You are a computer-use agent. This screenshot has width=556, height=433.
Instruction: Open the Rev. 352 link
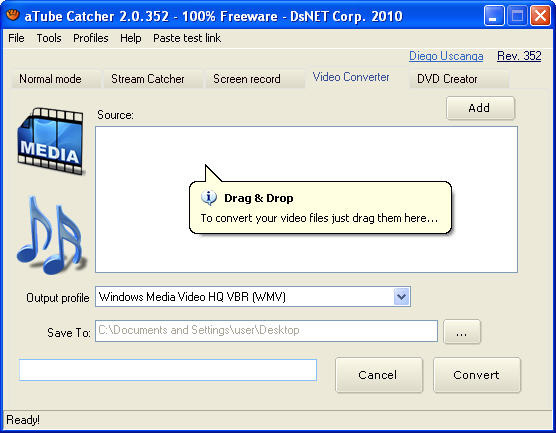519,56
